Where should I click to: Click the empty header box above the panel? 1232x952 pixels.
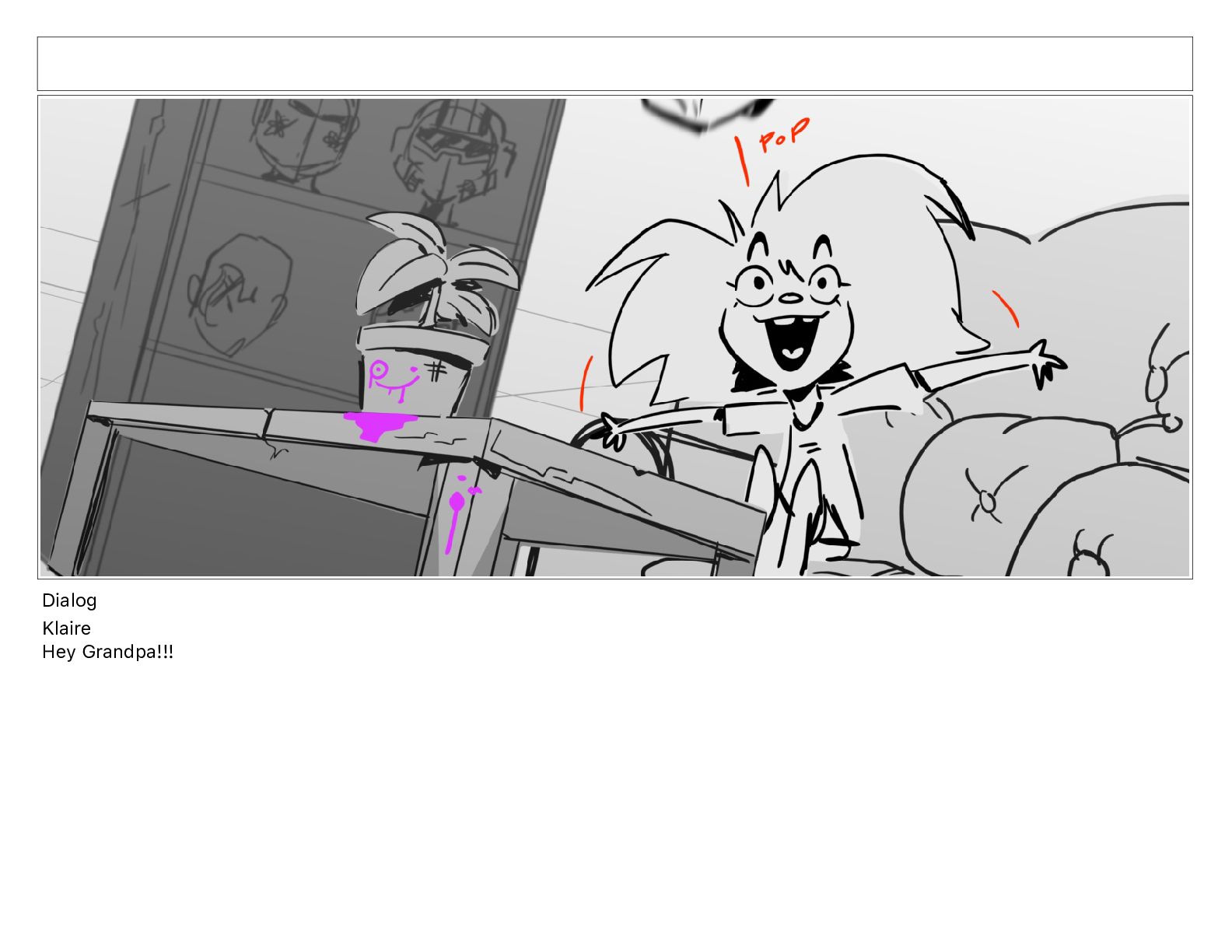[614, 64]
